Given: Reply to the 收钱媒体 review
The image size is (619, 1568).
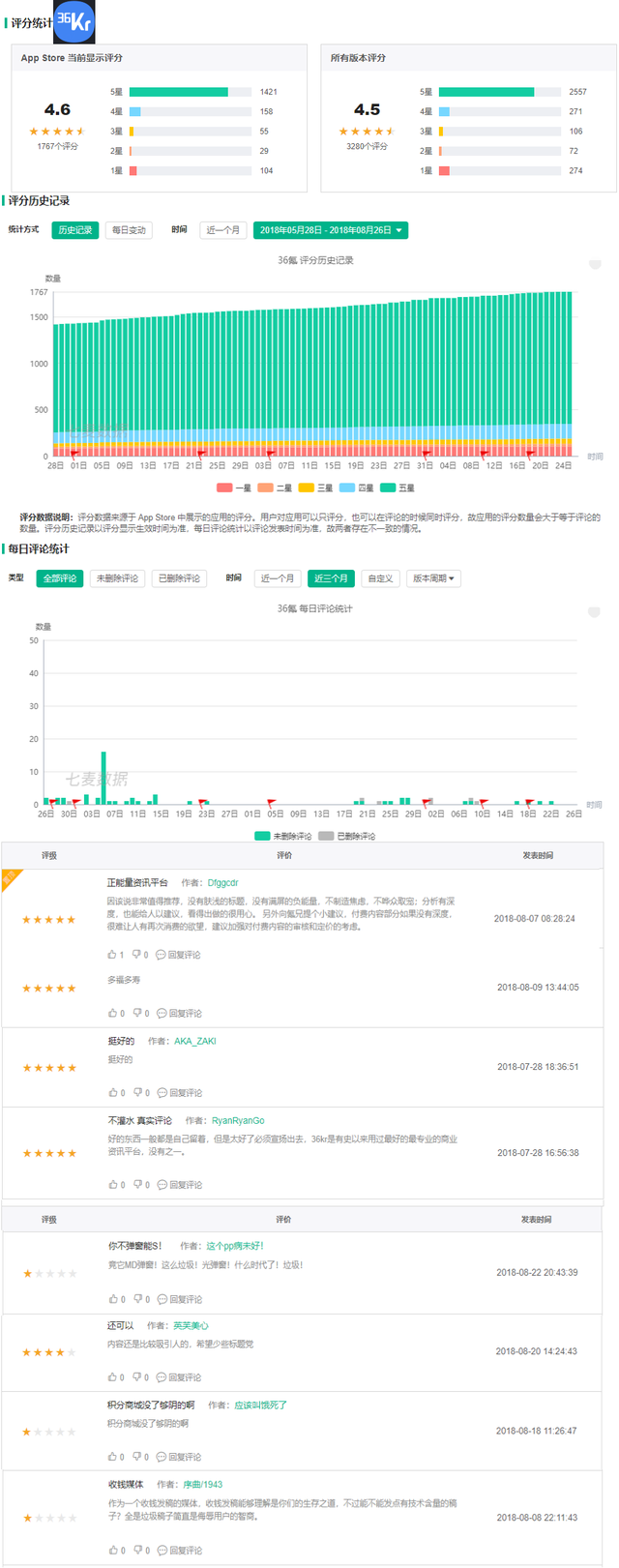Looking at the screenshot, I should click(180, 1551).
